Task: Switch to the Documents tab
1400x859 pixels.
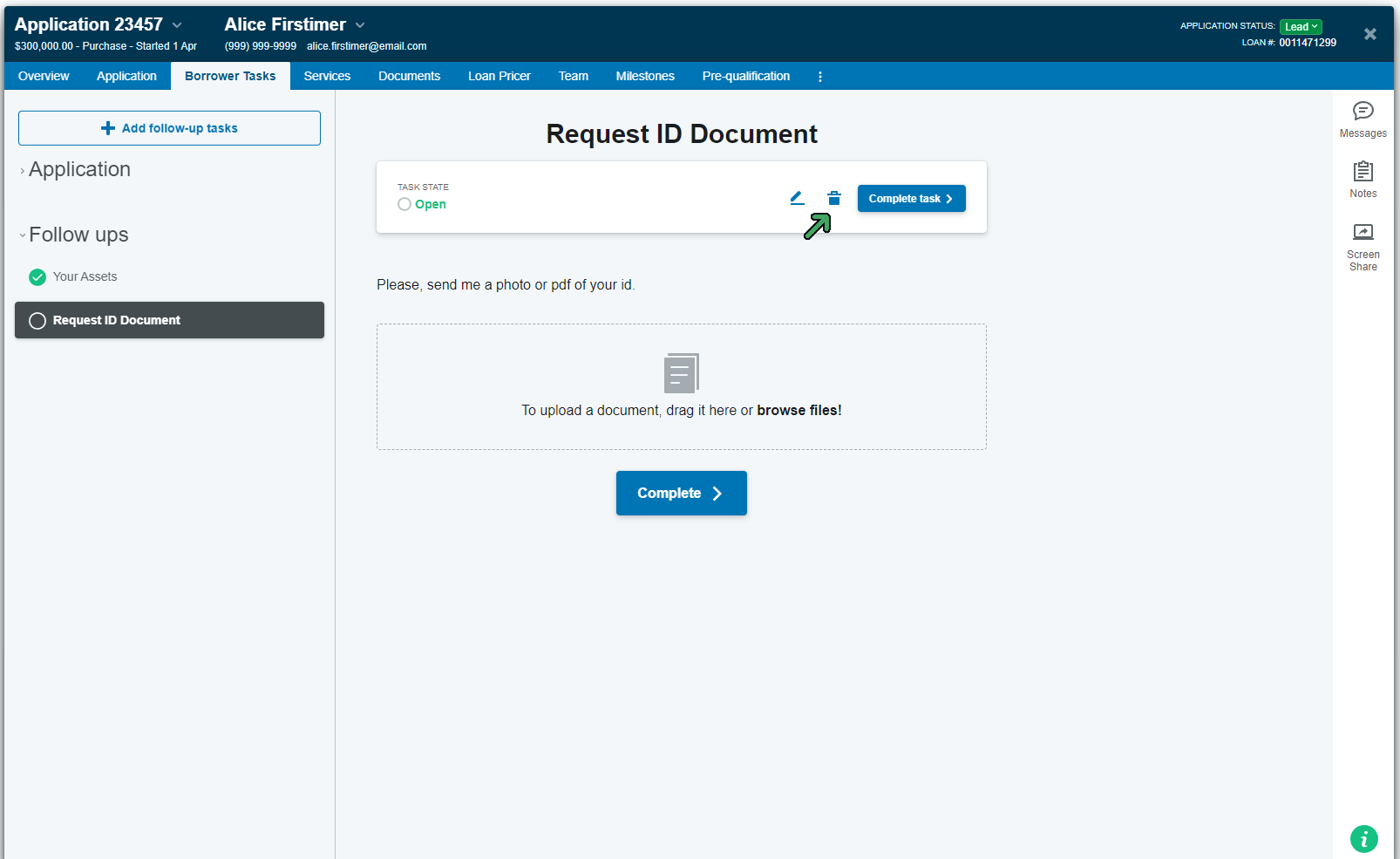Action: coord(409,77)
